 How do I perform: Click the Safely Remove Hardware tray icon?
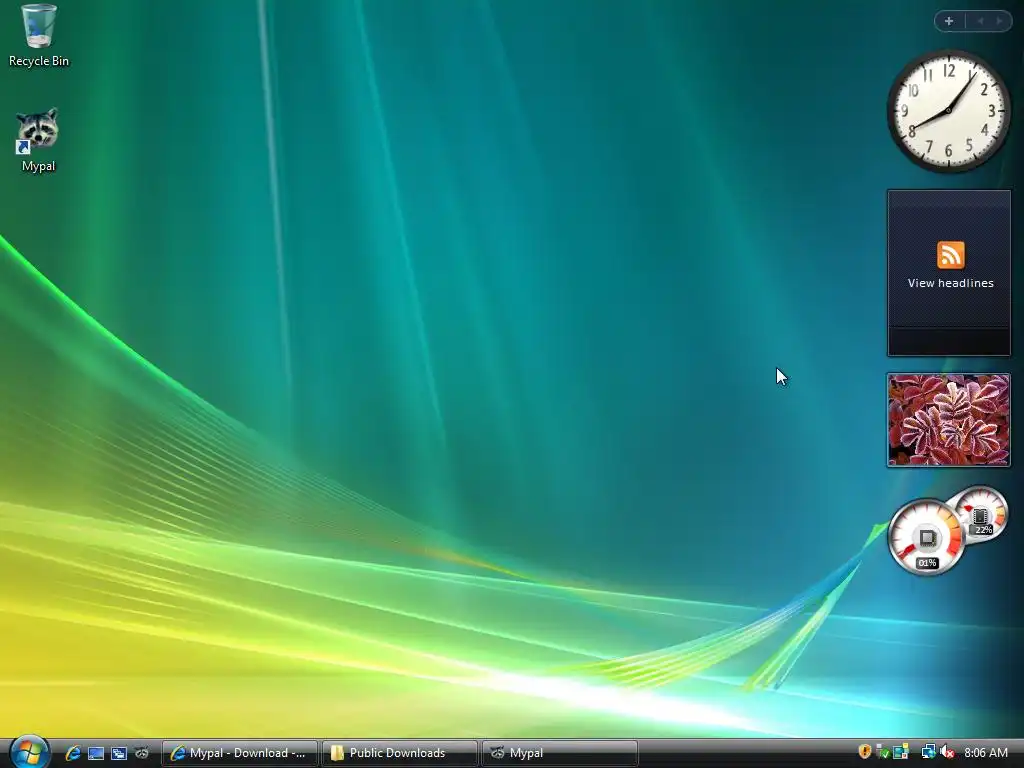click(x=882, y=752)
